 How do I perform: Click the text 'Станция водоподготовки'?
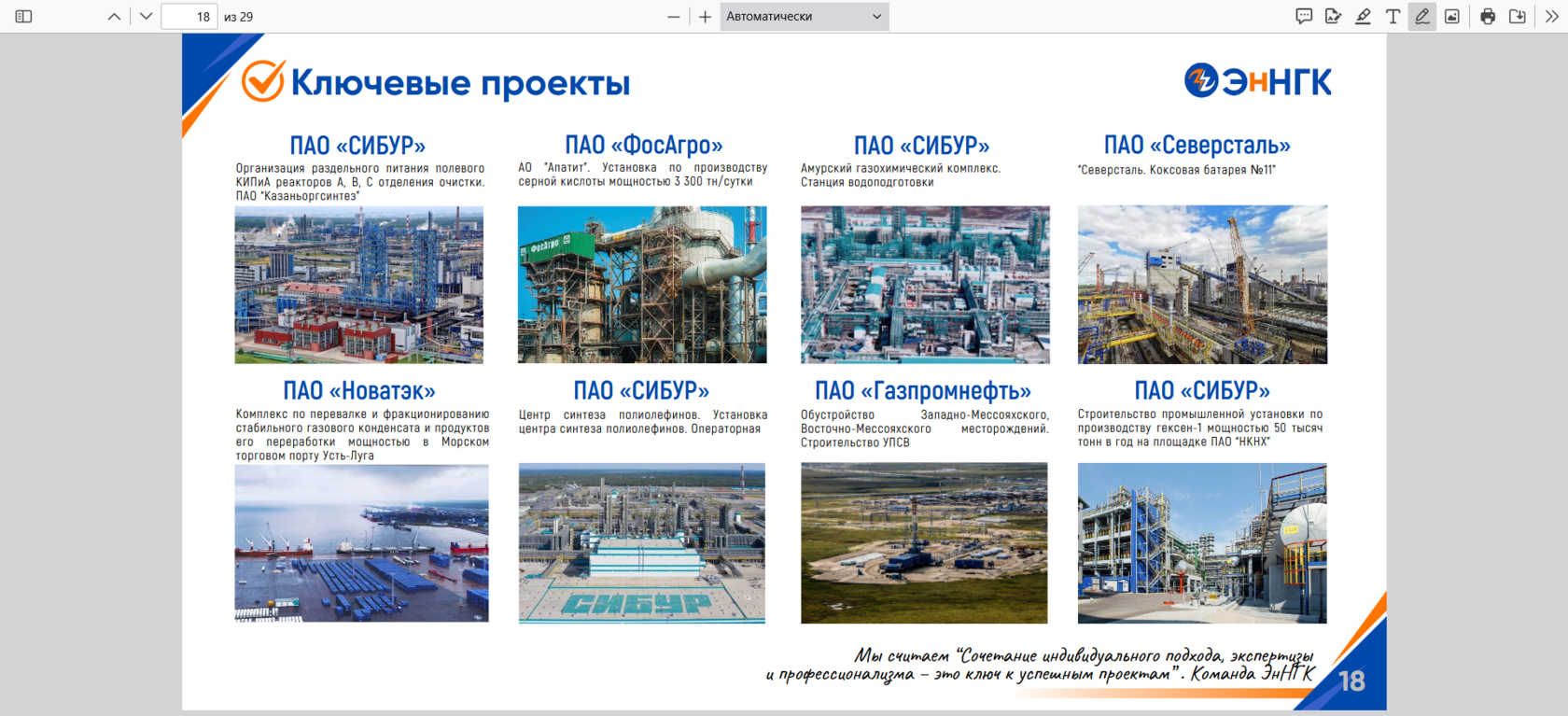867,182
